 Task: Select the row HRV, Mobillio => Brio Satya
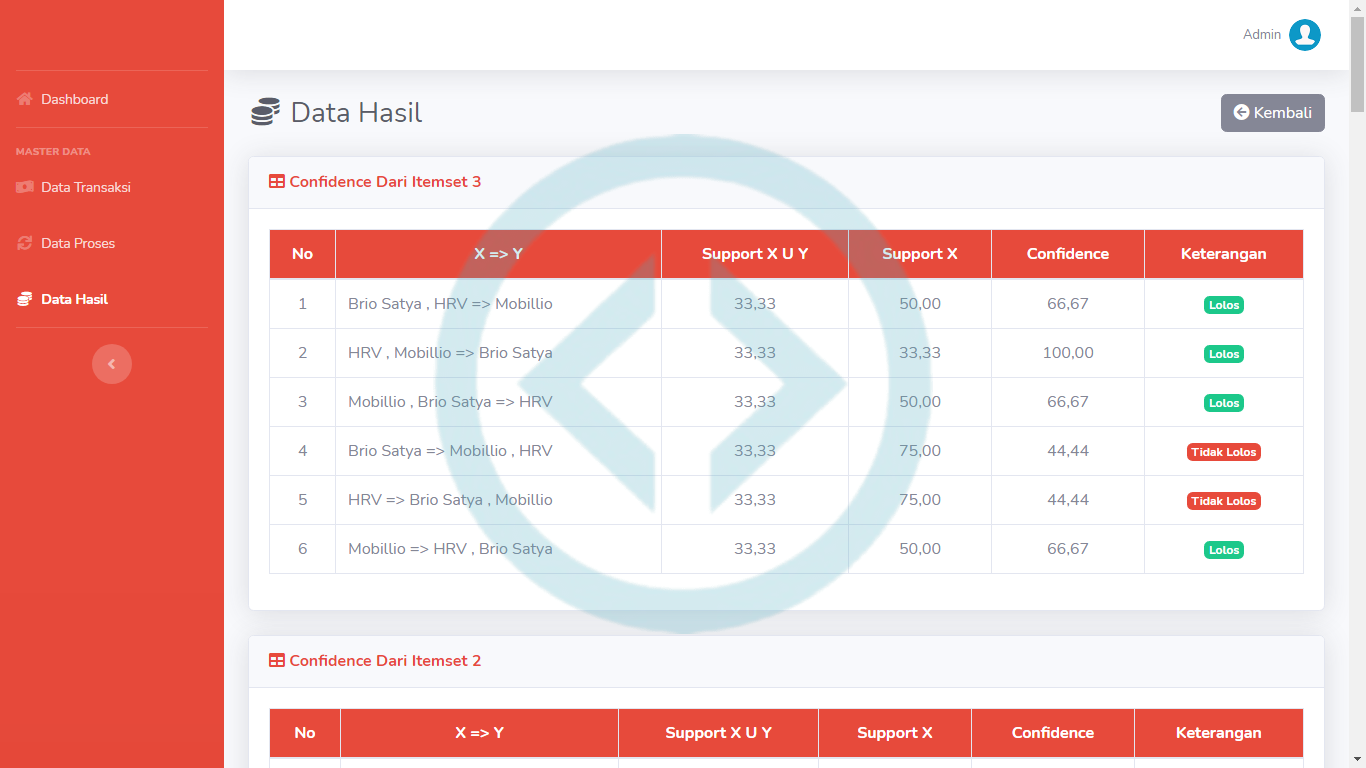click(450, 353)
